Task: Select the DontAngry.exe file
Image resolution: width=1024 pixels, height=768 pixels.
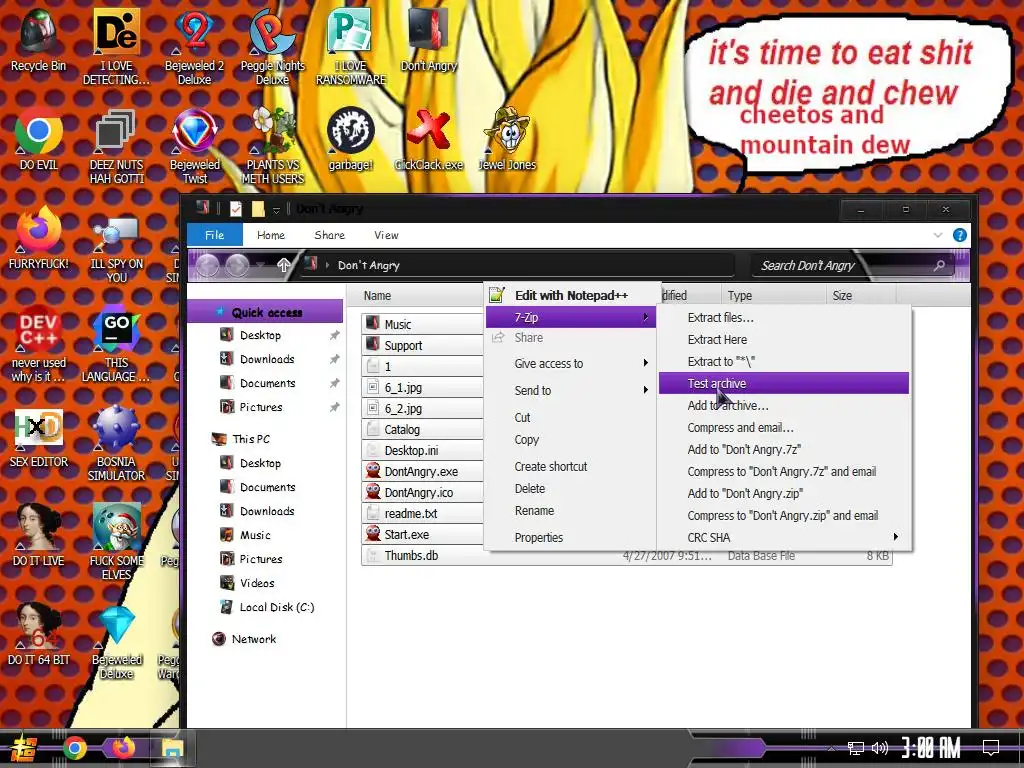Action: [422, 472]
